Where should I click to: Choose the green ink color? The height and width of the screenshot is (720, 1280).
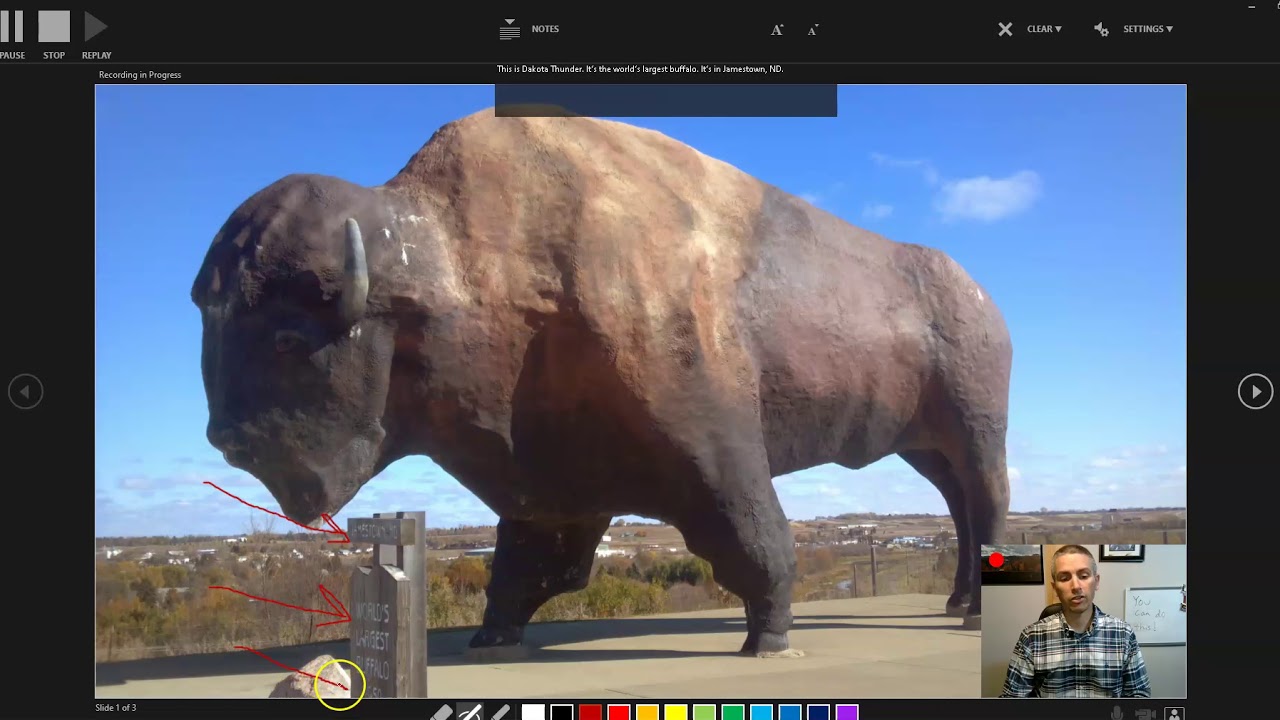(733, 713)
